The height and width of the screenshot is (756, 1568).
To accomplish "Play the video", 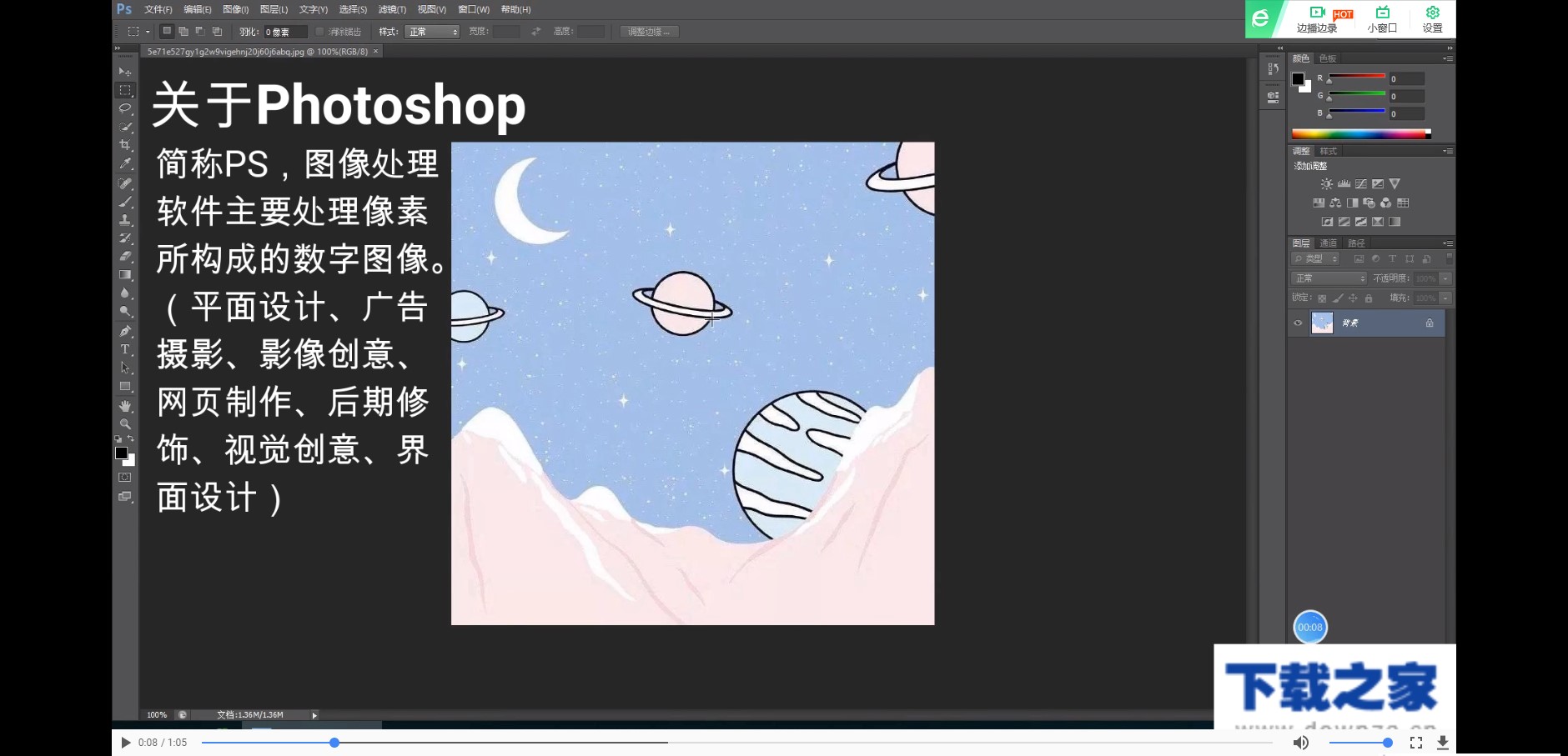I will coord(125,743).
